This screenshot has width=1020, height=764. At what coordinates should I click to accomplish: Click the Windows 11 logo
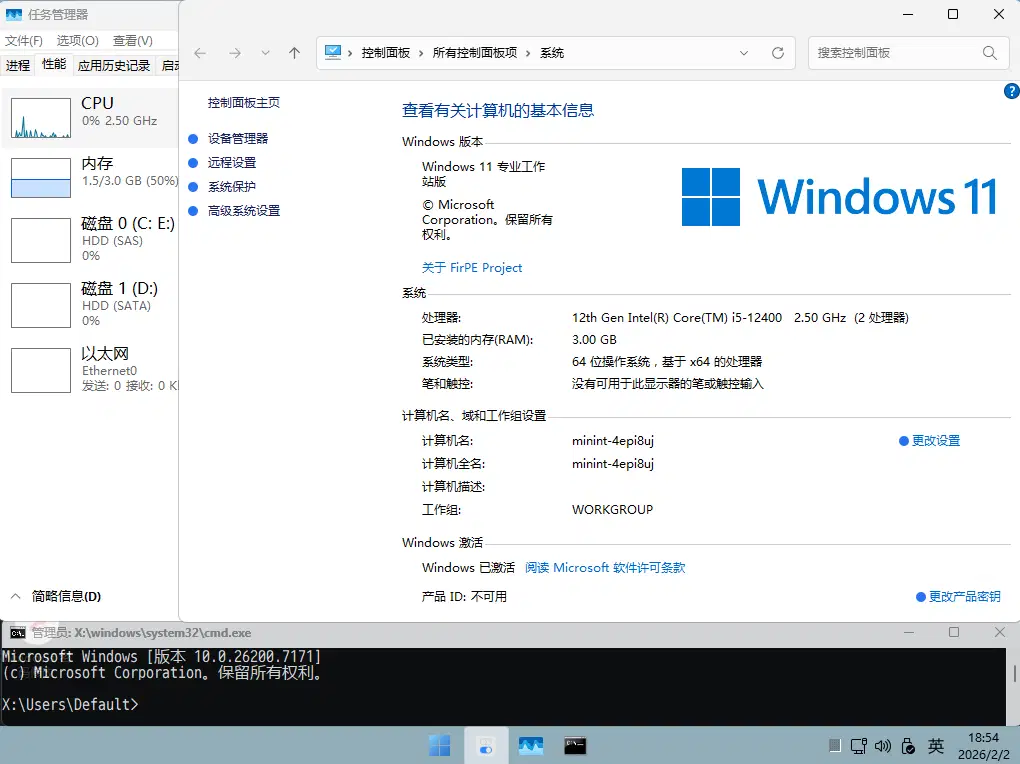point(839,197)
